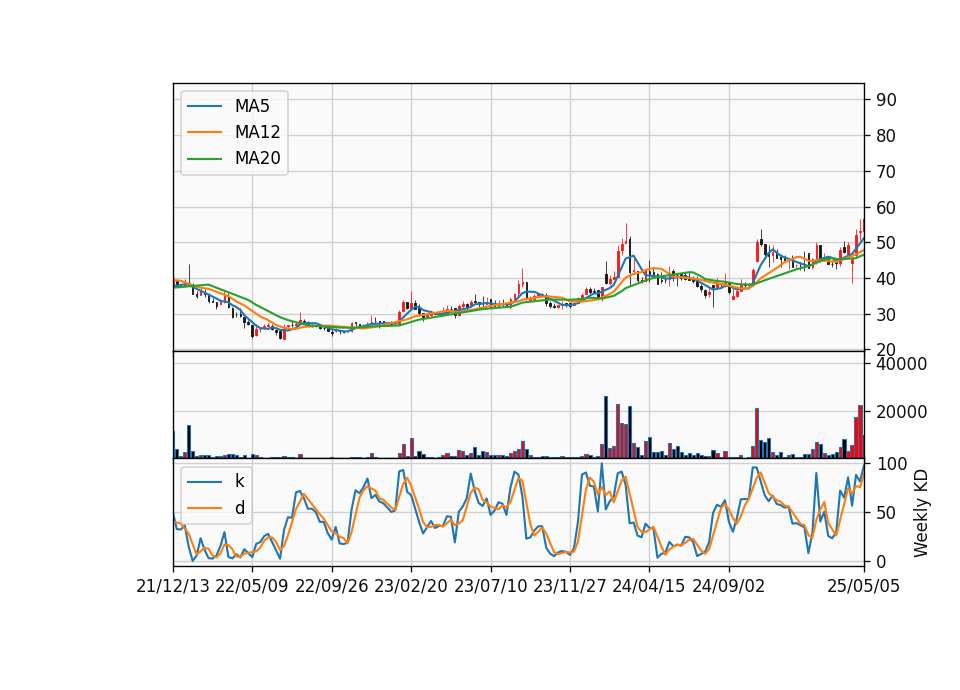Select the 23/11/27 date tick label
The height and width of the screenshot is (690, 960).
click(570, 586)
